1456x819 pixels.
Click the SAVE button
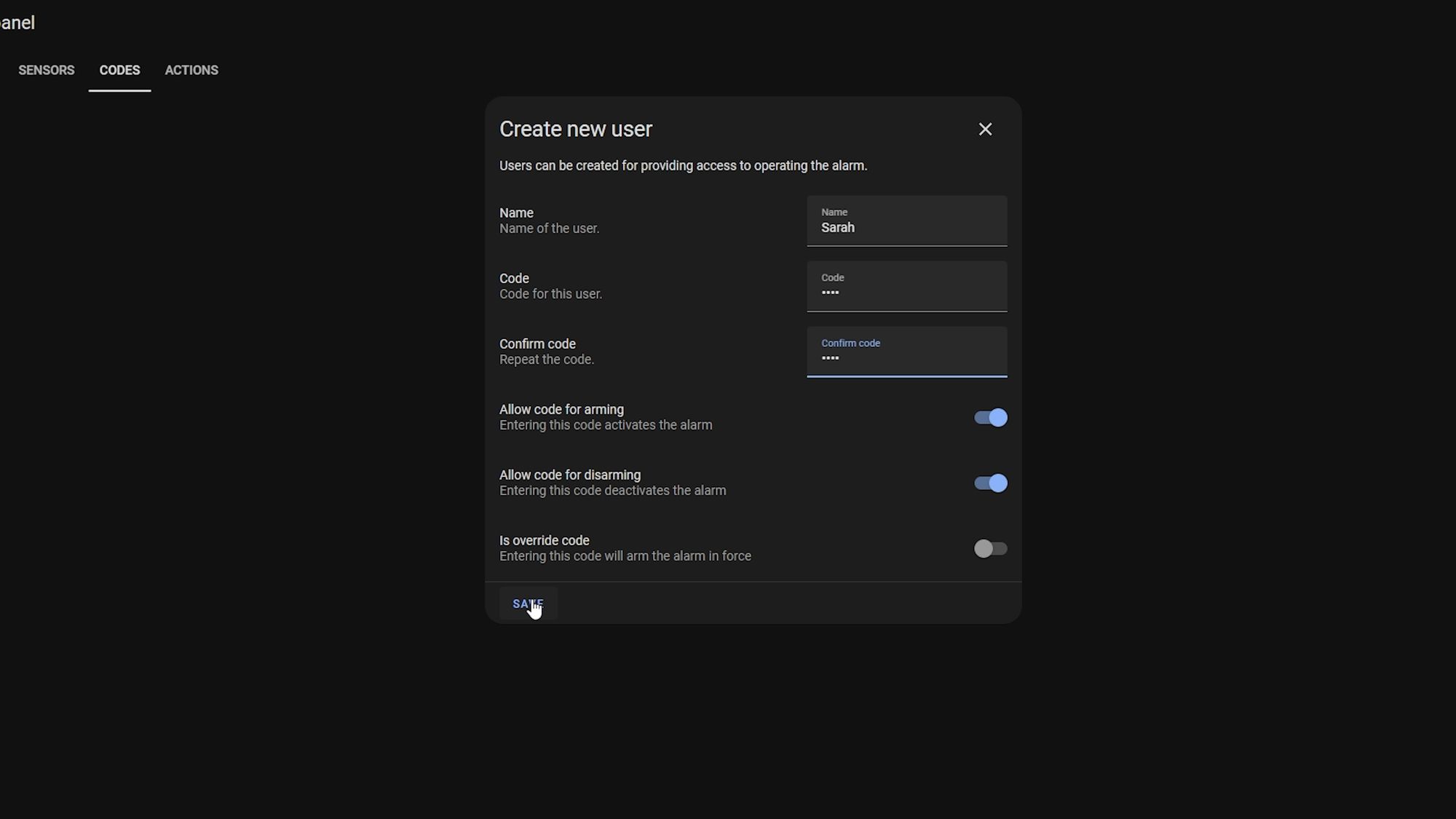coord(527,603)
